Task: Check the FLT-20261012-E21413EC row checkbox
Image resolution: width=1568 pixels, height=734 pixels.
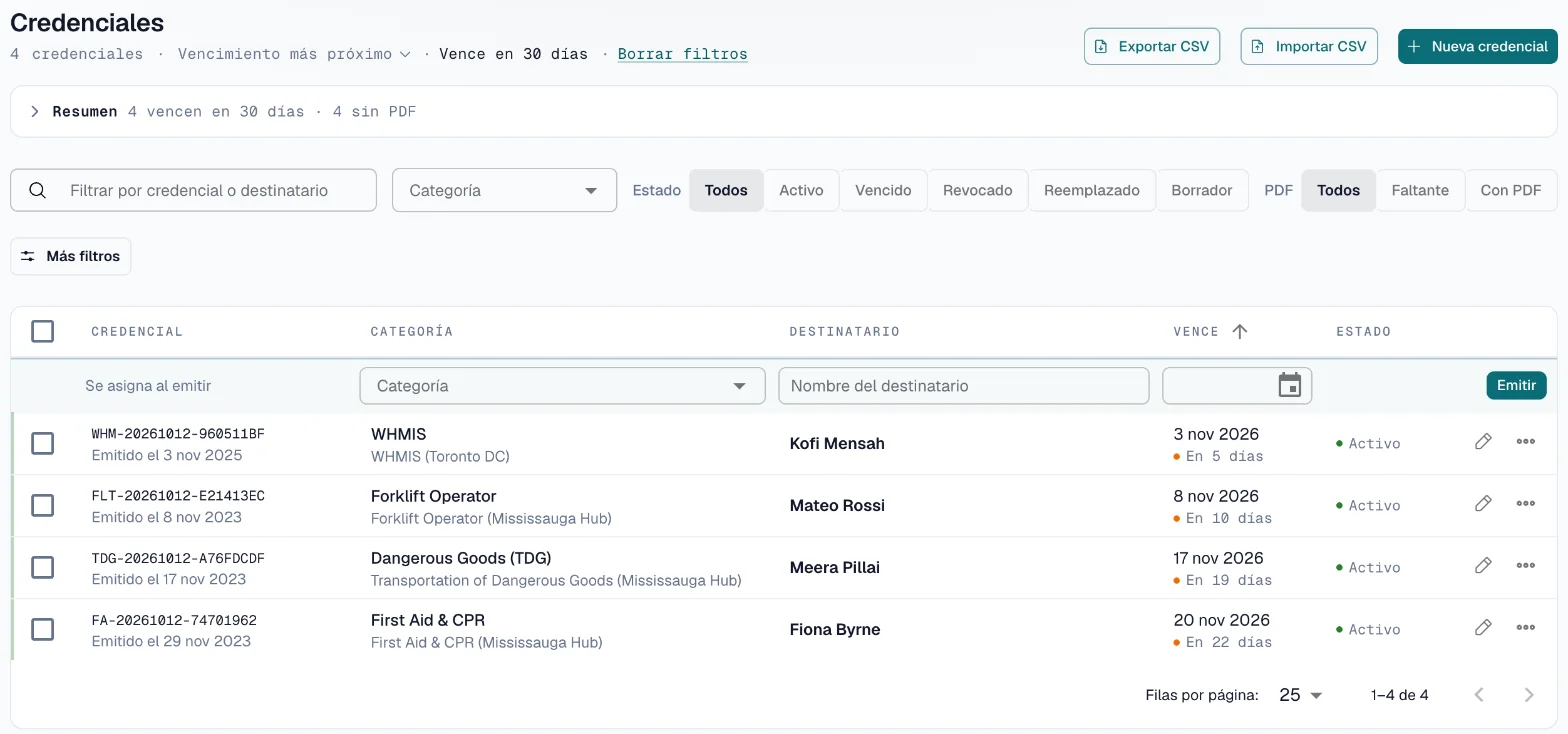Action: click(x=42, y=505)
